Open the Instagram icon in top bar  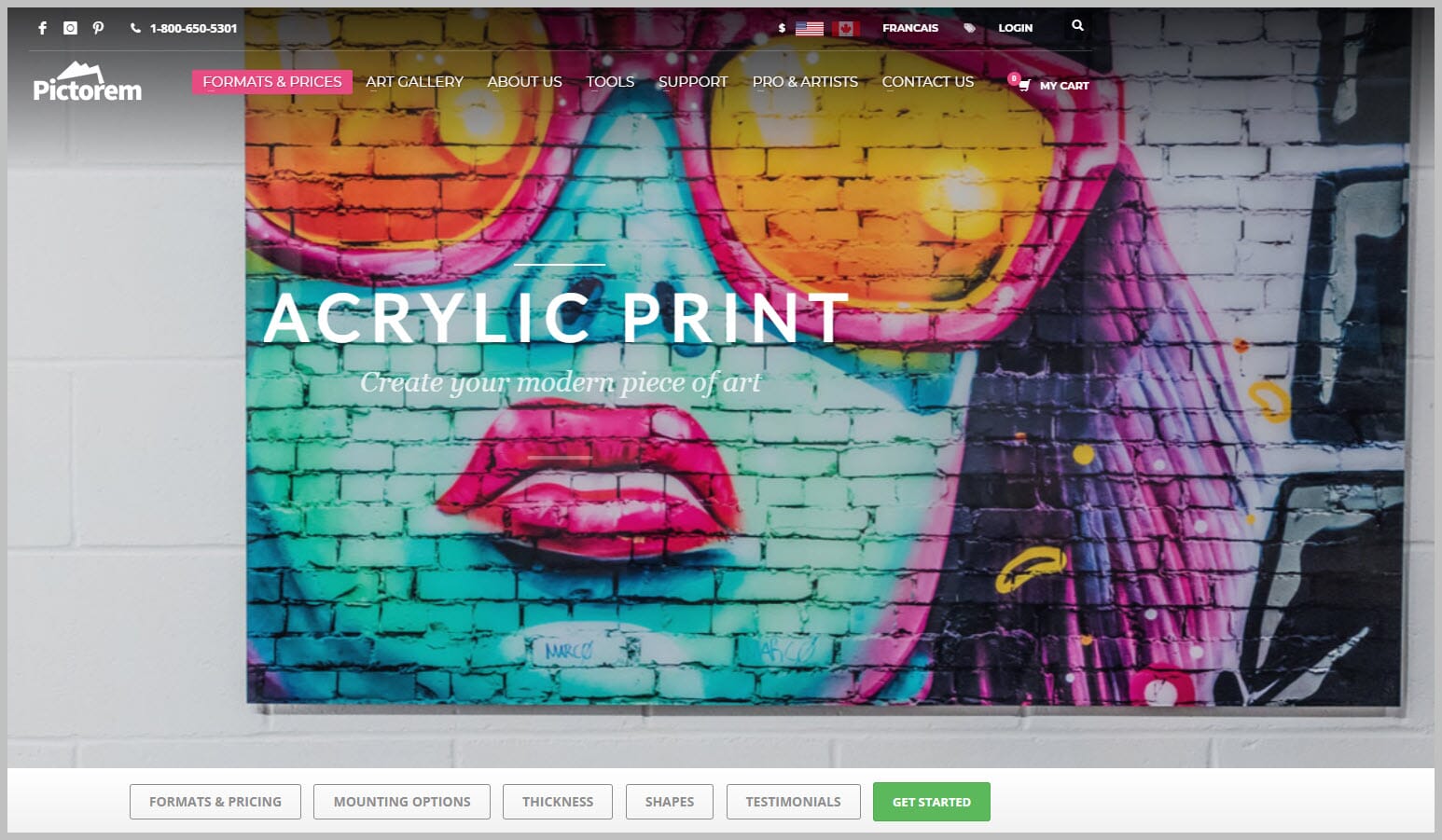(70, 28)
